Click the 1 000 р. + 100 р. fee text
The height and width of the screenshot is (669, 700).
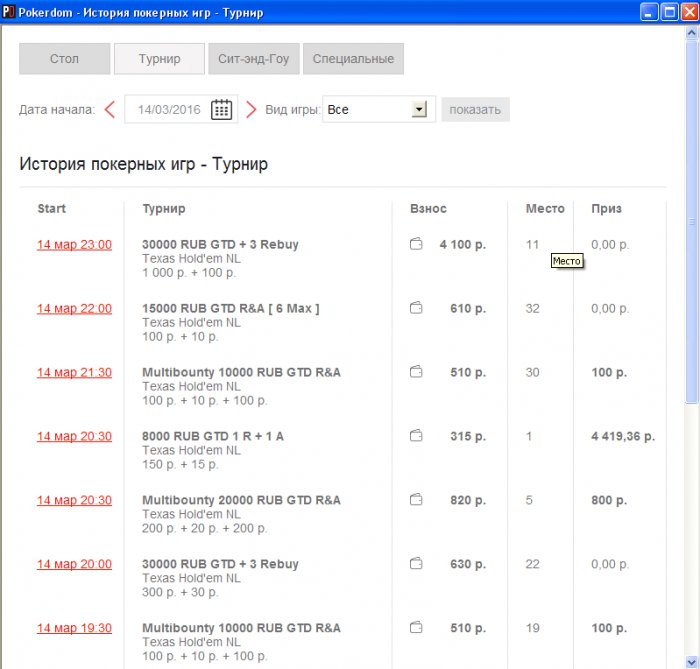click(x=189, y=273)
